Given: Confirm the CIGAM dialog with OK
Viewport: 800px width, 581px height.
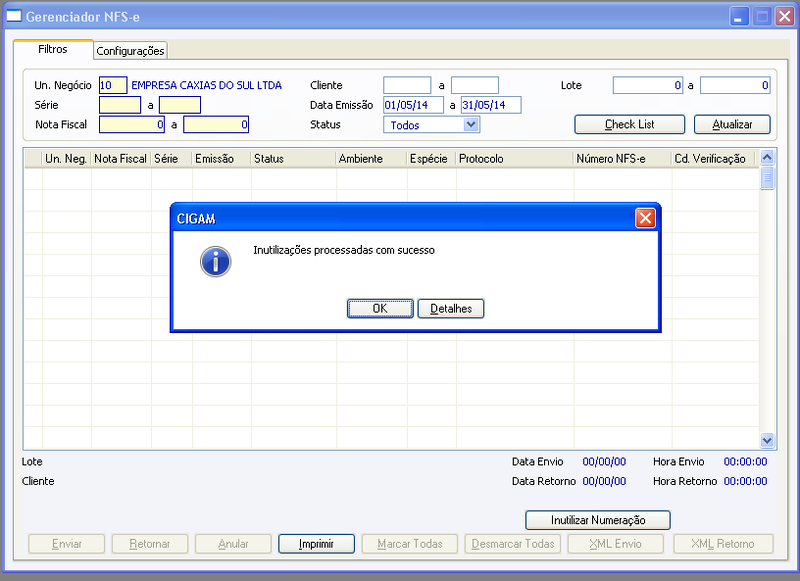Looking at the screenshot, I should [380, 309].
